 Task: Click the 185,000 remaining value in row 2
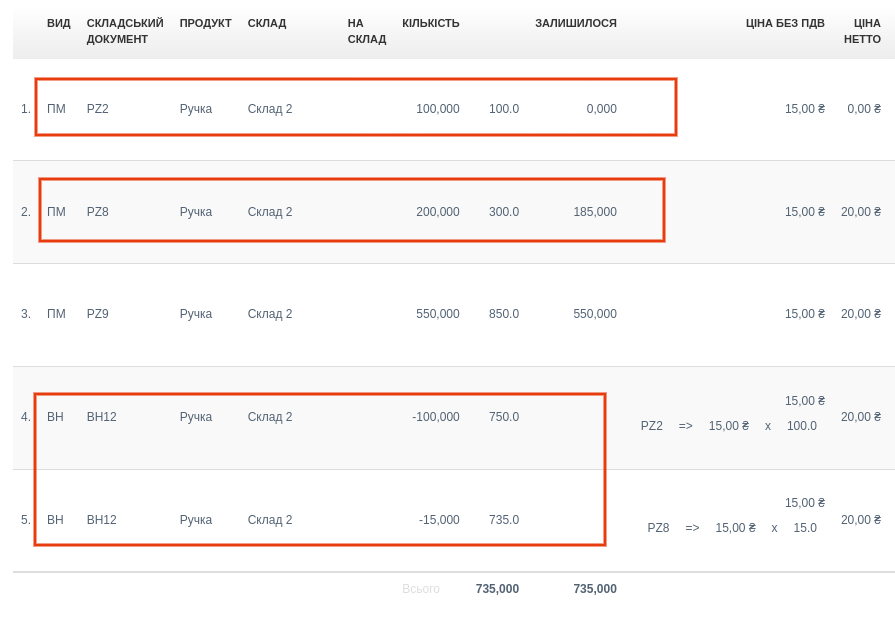pyautogui.click(x=595, y=212)
